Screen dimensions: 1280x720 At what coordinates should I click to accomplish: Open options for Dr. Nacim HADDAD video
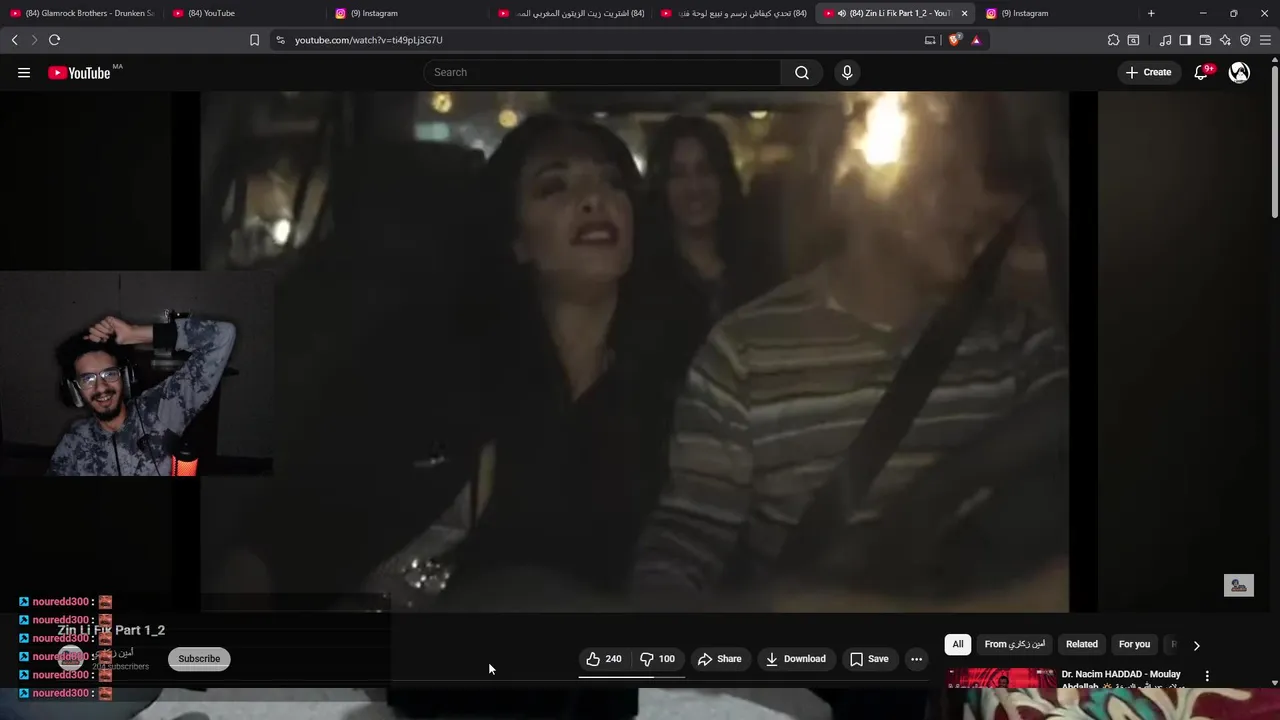(x=1207, y=676)
